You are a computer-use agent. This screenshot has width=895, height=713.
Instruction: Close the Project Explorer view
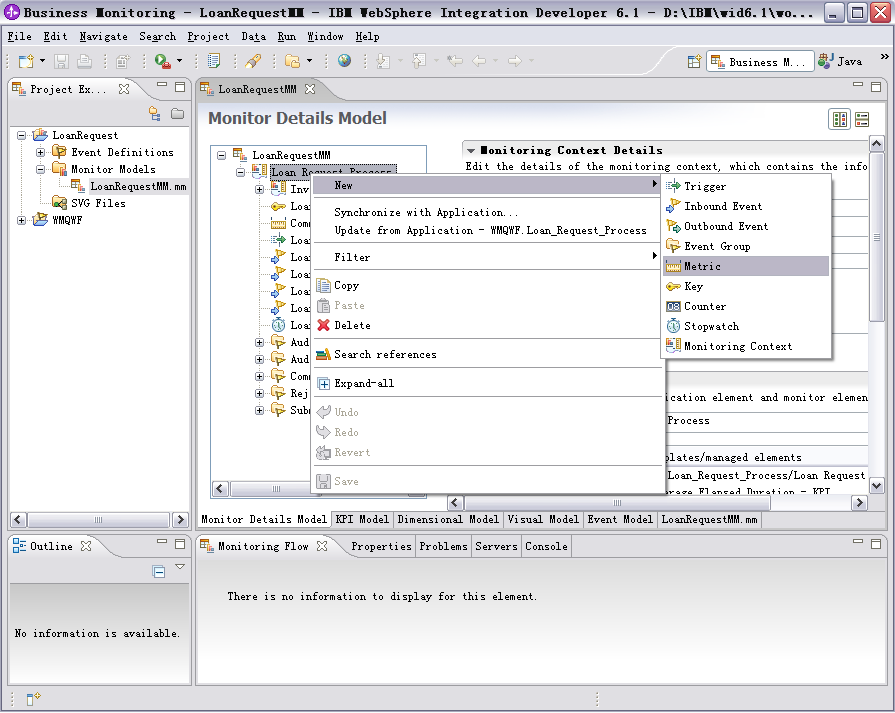coord(124,89)
